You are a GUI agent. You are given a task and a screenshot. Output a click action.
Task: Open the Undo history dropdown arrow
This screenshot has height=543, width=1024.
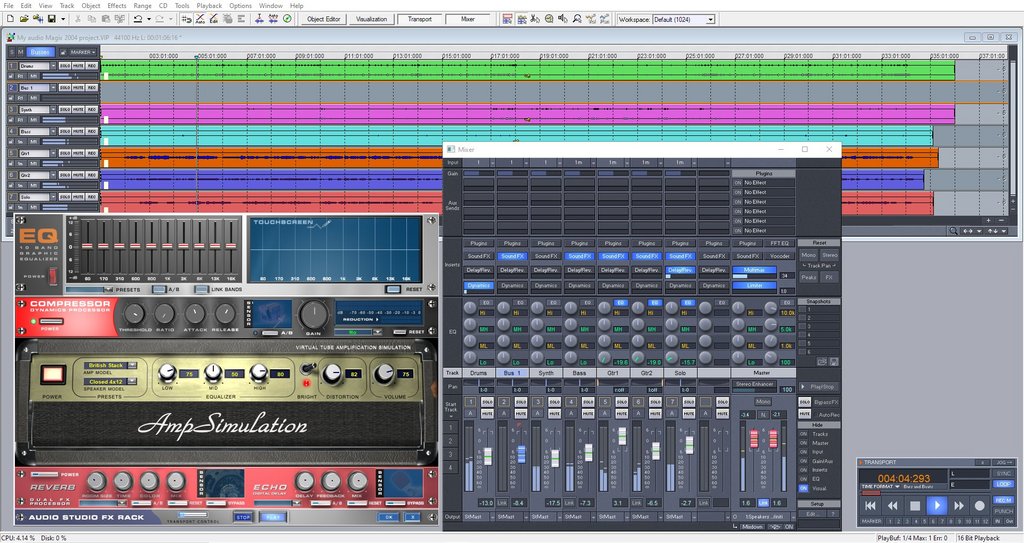tap(149, 19)
